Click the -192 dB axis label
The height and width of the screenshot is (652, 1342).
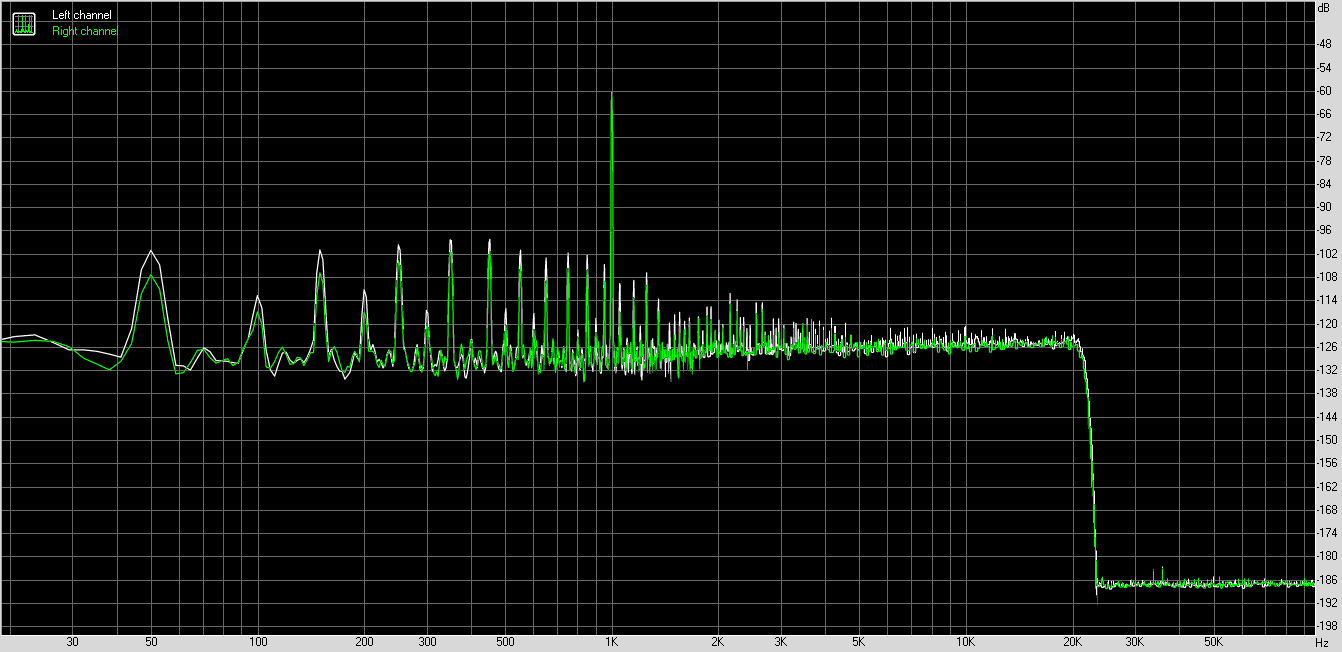(1328, 601)
